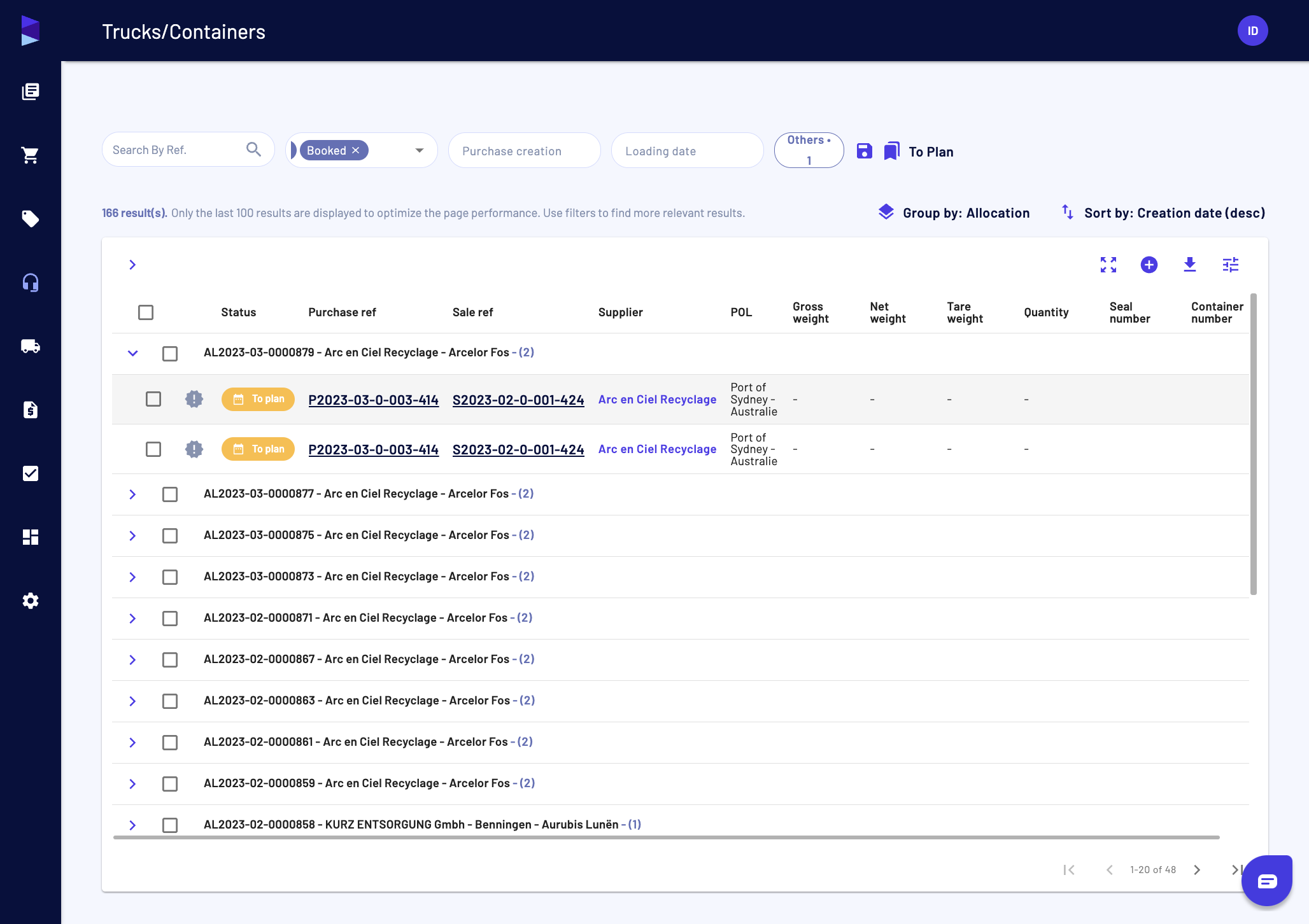The image size is (1309, 924).
Task: Open the chat widget bubble
Action: point(1267,881)
